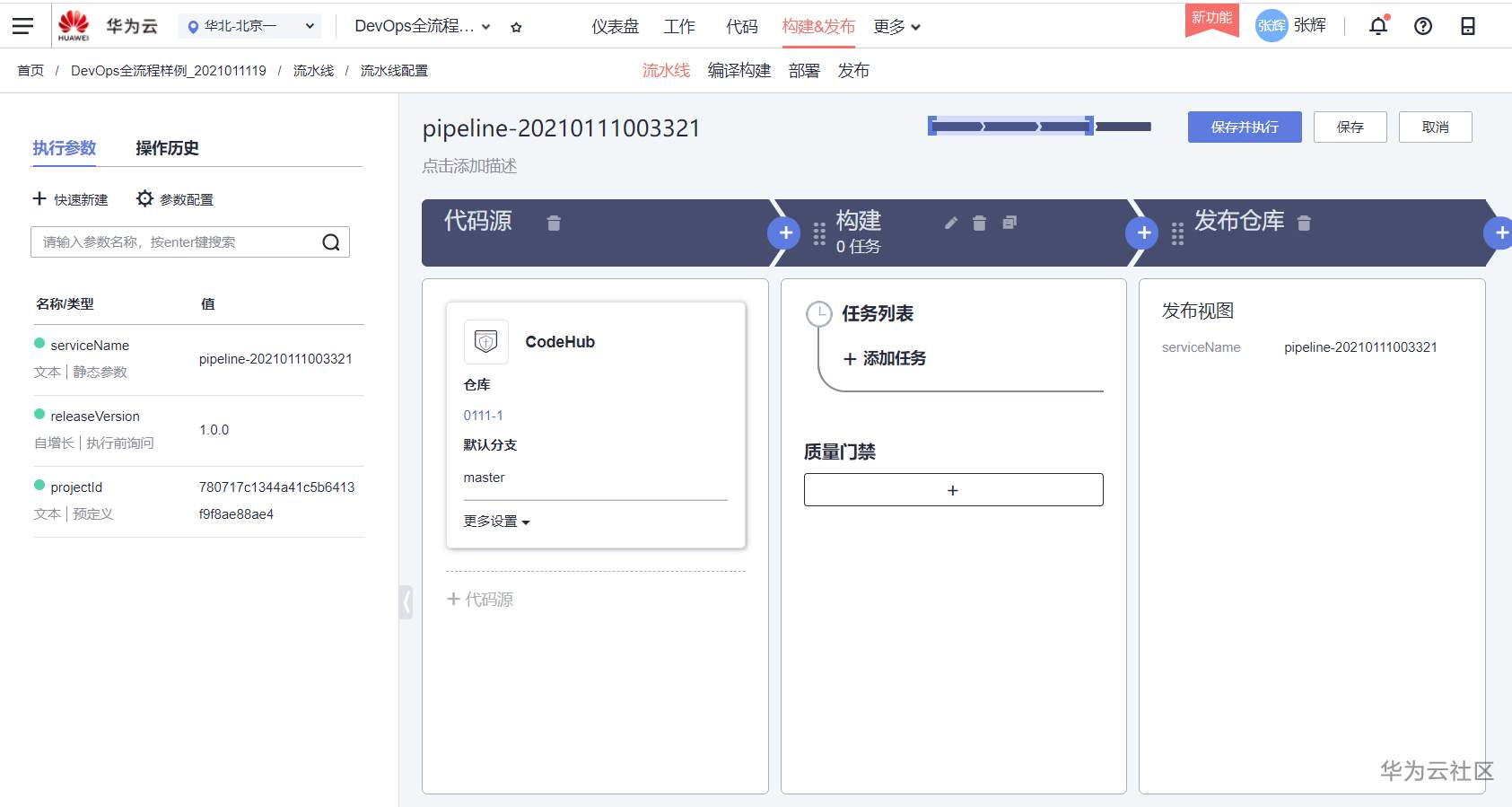
Task: Select the 执行参数 tab
Action: coord(65,148)
